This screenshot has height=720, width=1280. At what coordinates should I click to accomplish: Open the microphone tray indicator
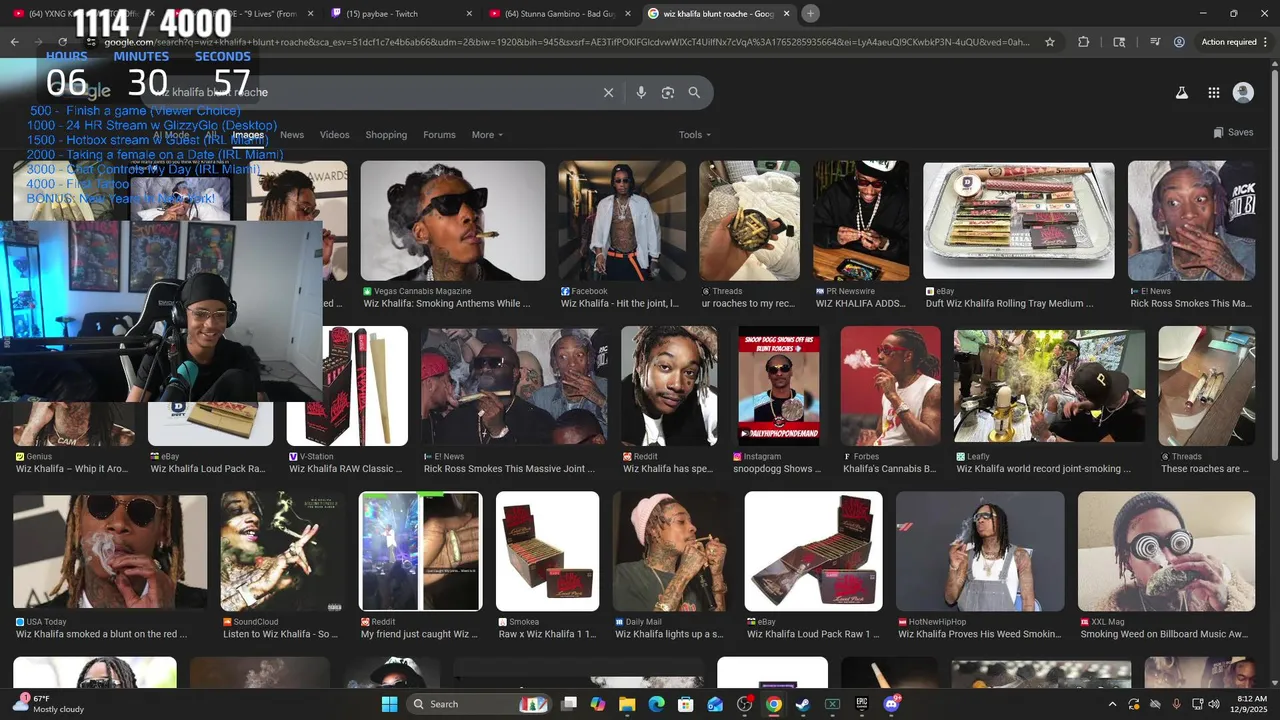[x=1176, y=704]
